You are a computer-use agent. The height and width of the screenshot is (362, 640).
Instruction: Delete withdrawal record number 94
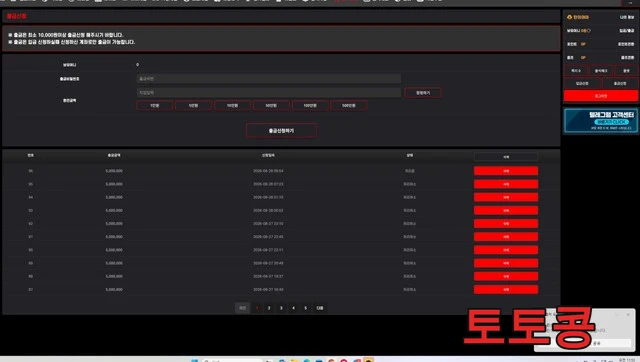[x=506, y=197]
